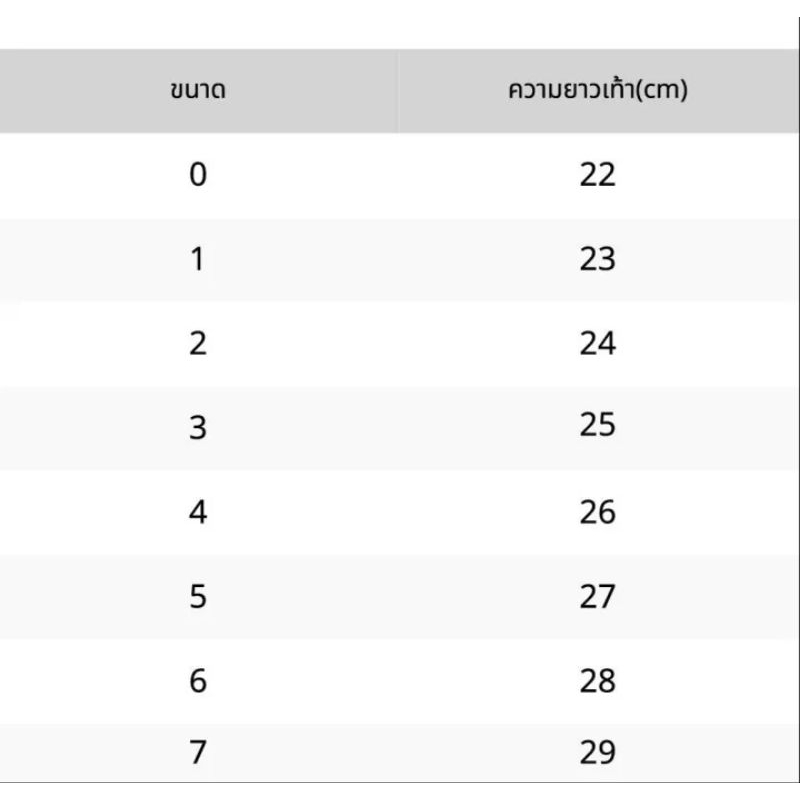Screen dimensions: 800x800
Task: Click the foot length 22 value
Action: tap(598, 175)
